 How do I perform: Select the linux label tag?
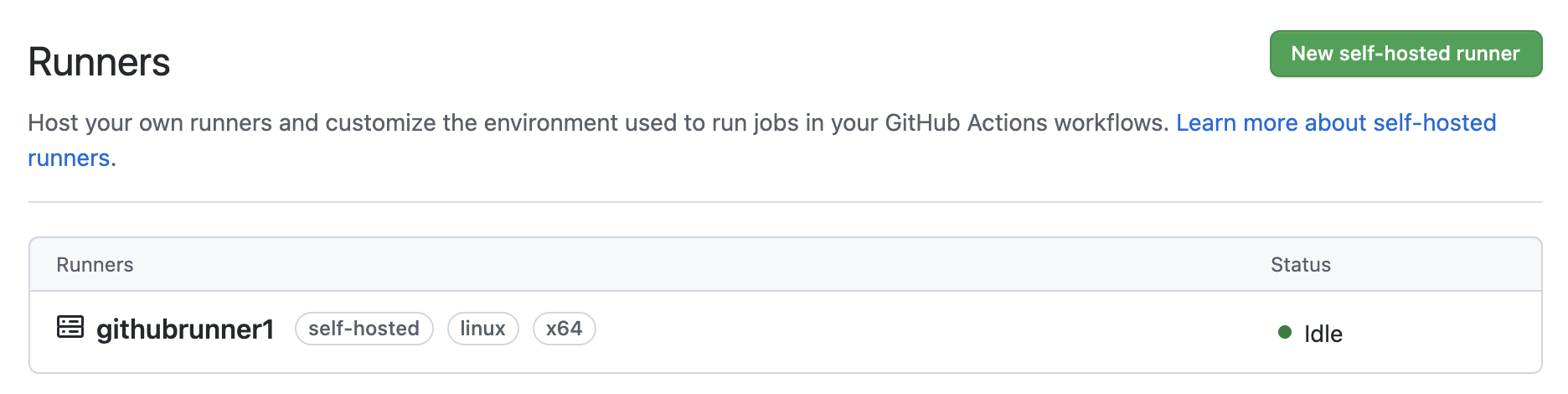point(482,329)
